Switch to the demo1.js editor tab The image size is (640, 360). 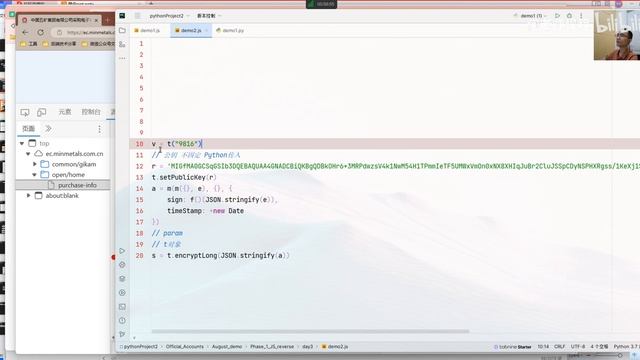point(147,31)
